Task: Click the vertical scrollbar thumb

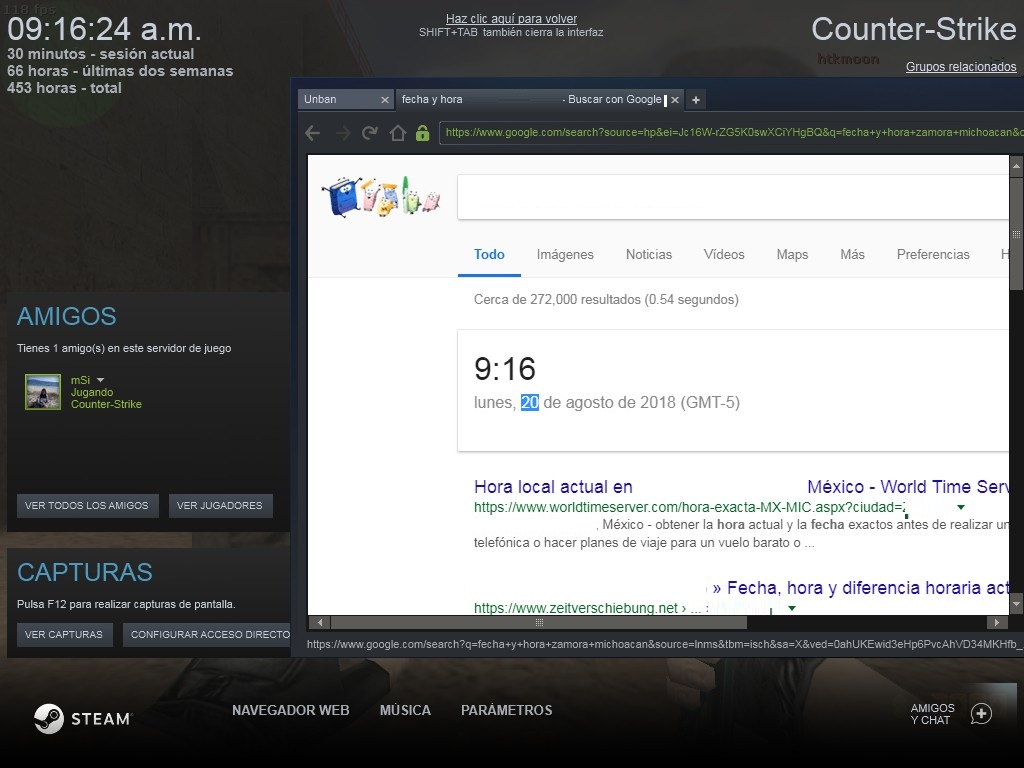Action: pyautogui.click(x=1016, y=233)
